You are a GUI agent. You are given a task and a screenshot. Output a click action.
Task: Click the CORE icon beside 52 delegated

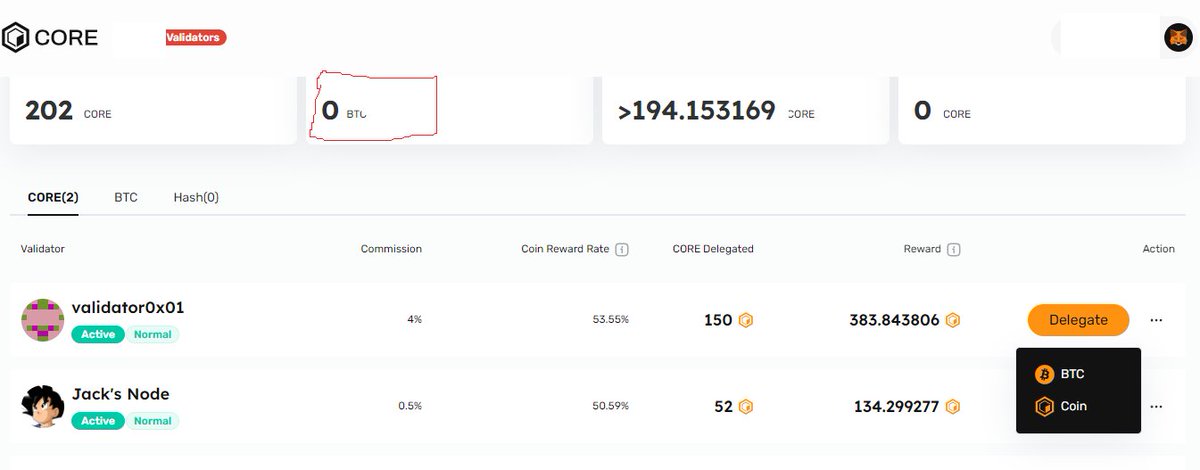click(745, 407)
